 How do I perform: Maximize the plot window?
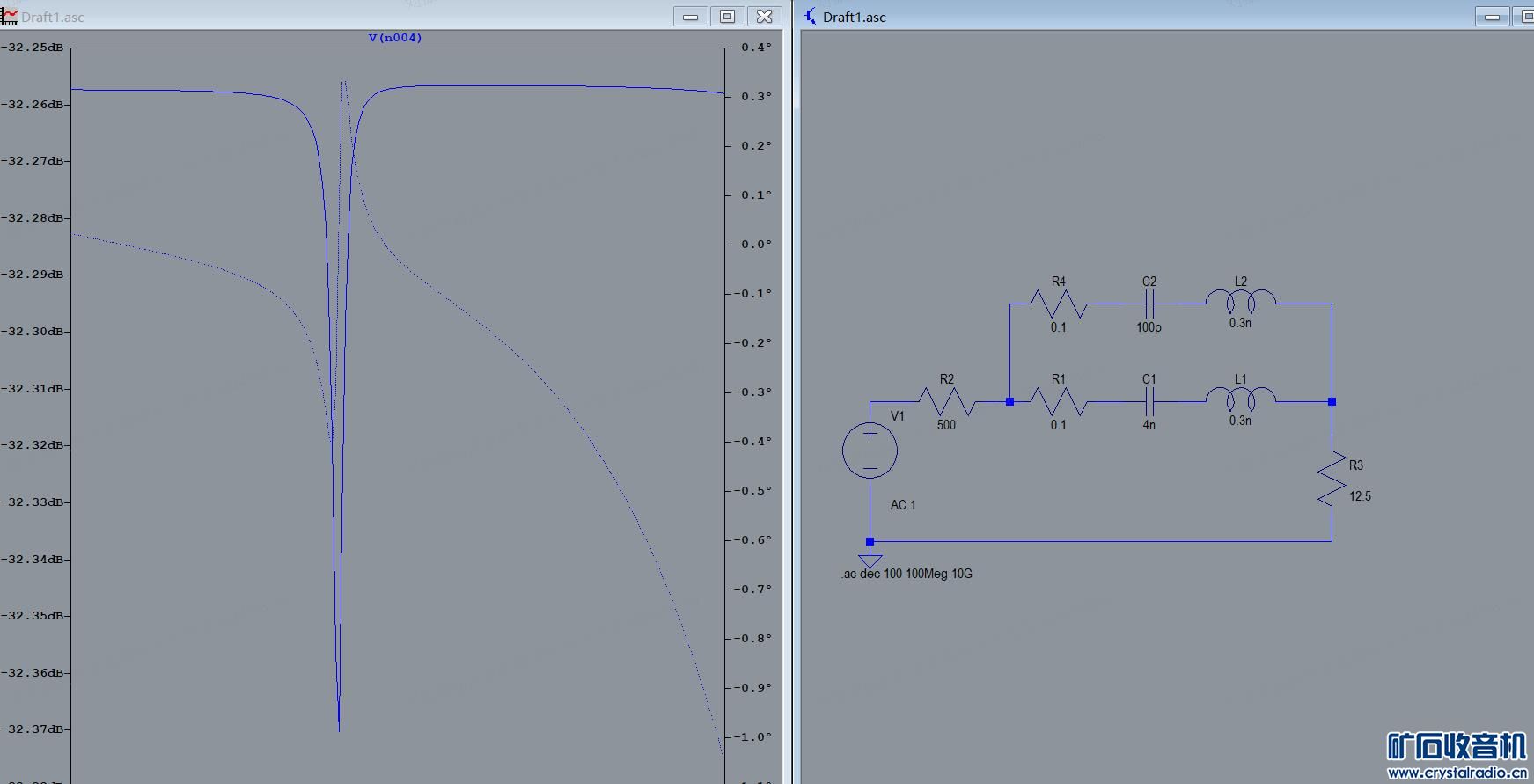coord(727,17)
